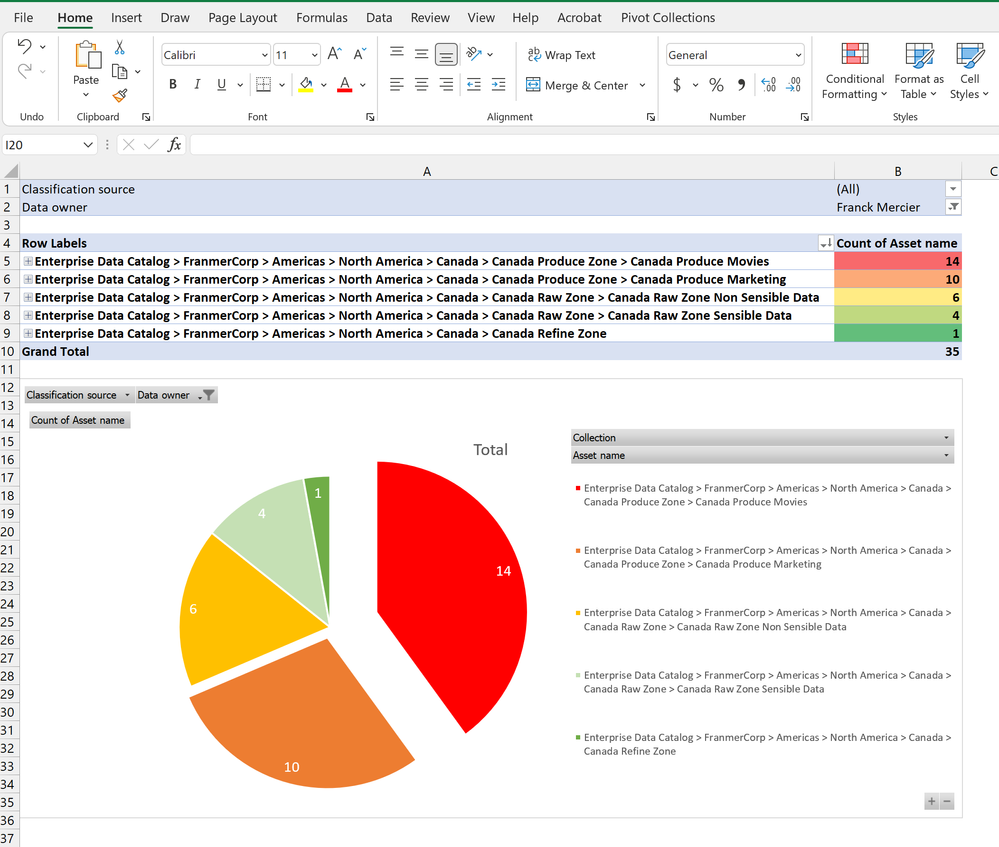Switch to the Data tab
999x847 pixels.
(379, 18)
